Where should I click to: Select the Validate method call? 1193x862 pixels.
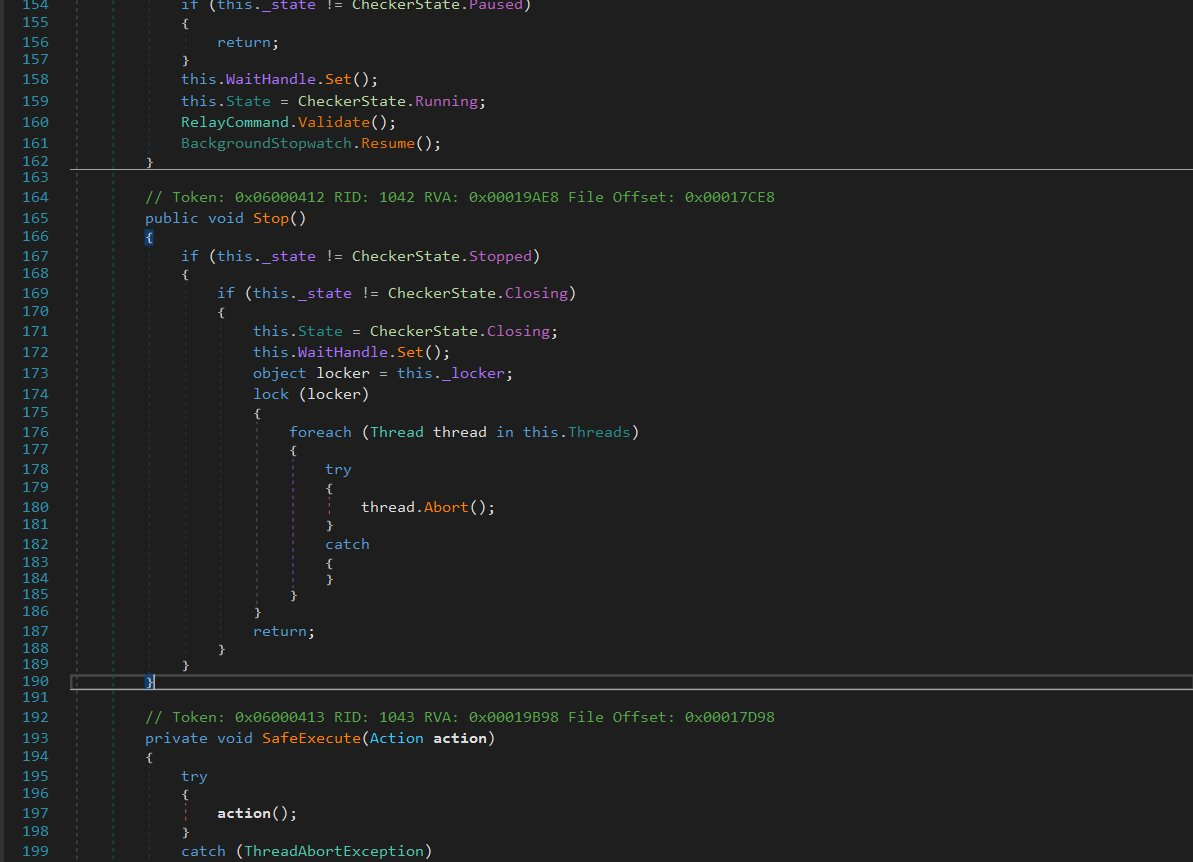pos(333,122)
